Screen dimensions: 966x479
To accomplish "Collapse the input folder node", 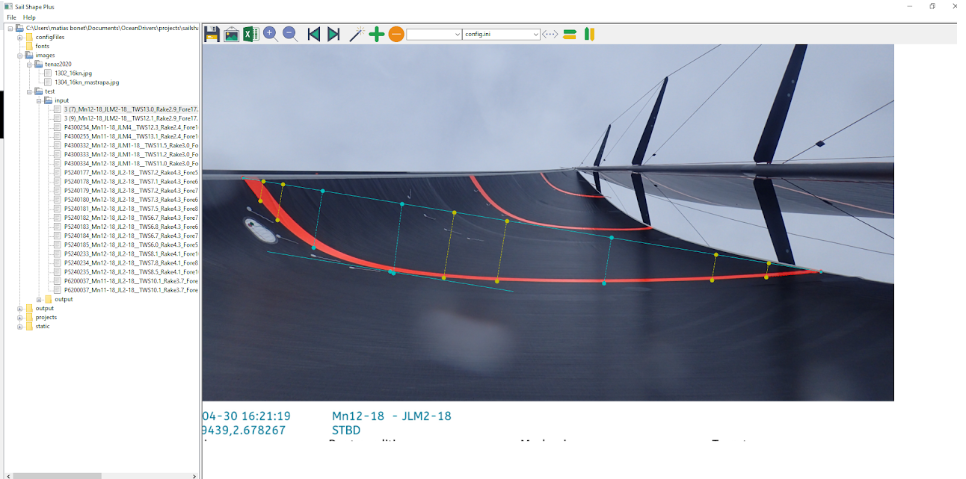I will pyautogui.click(x=38, y=100).
